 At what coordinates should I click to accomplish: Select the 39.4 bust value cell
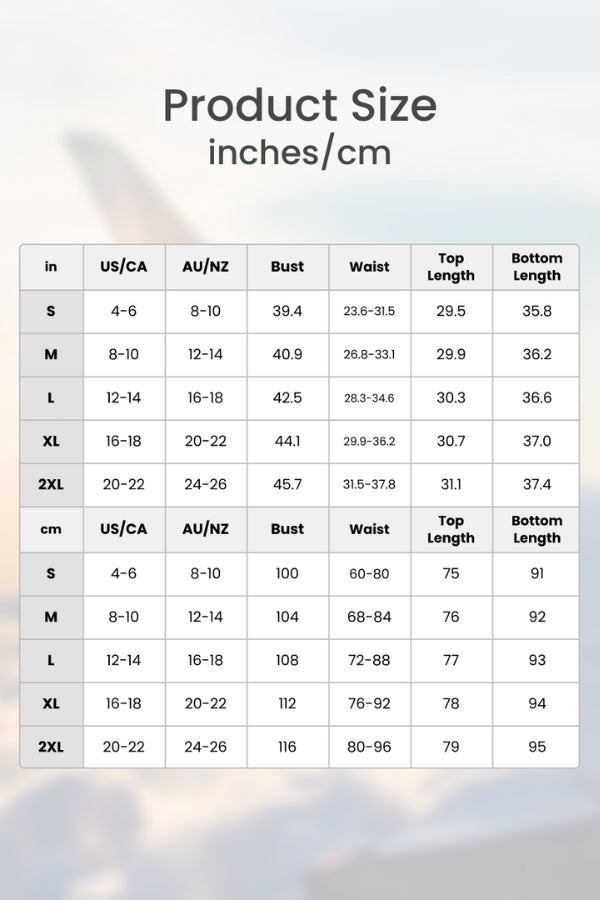pyautogui.click(x=287, y=311)
